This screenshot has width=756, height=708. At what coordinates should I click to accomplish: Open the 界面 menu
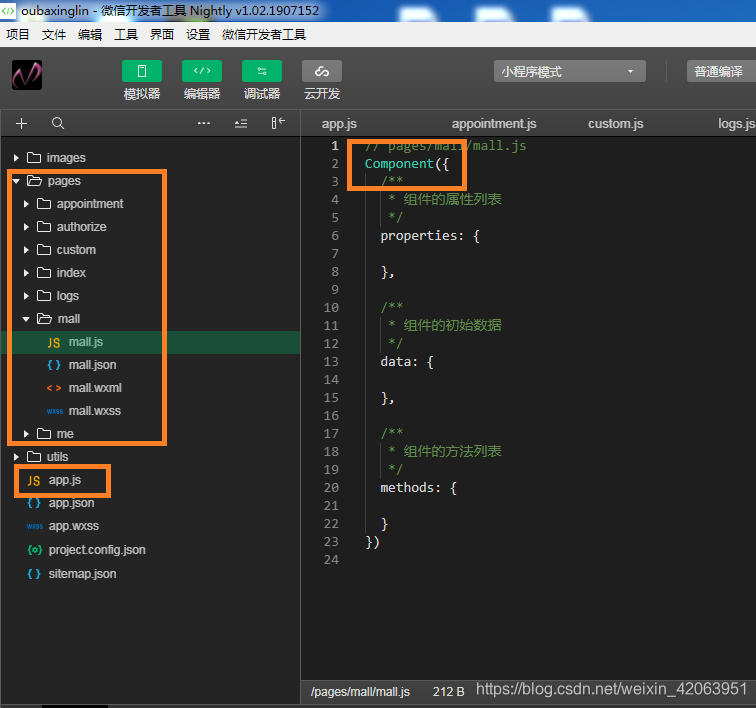pyautogui.click(x=162, y=35)
